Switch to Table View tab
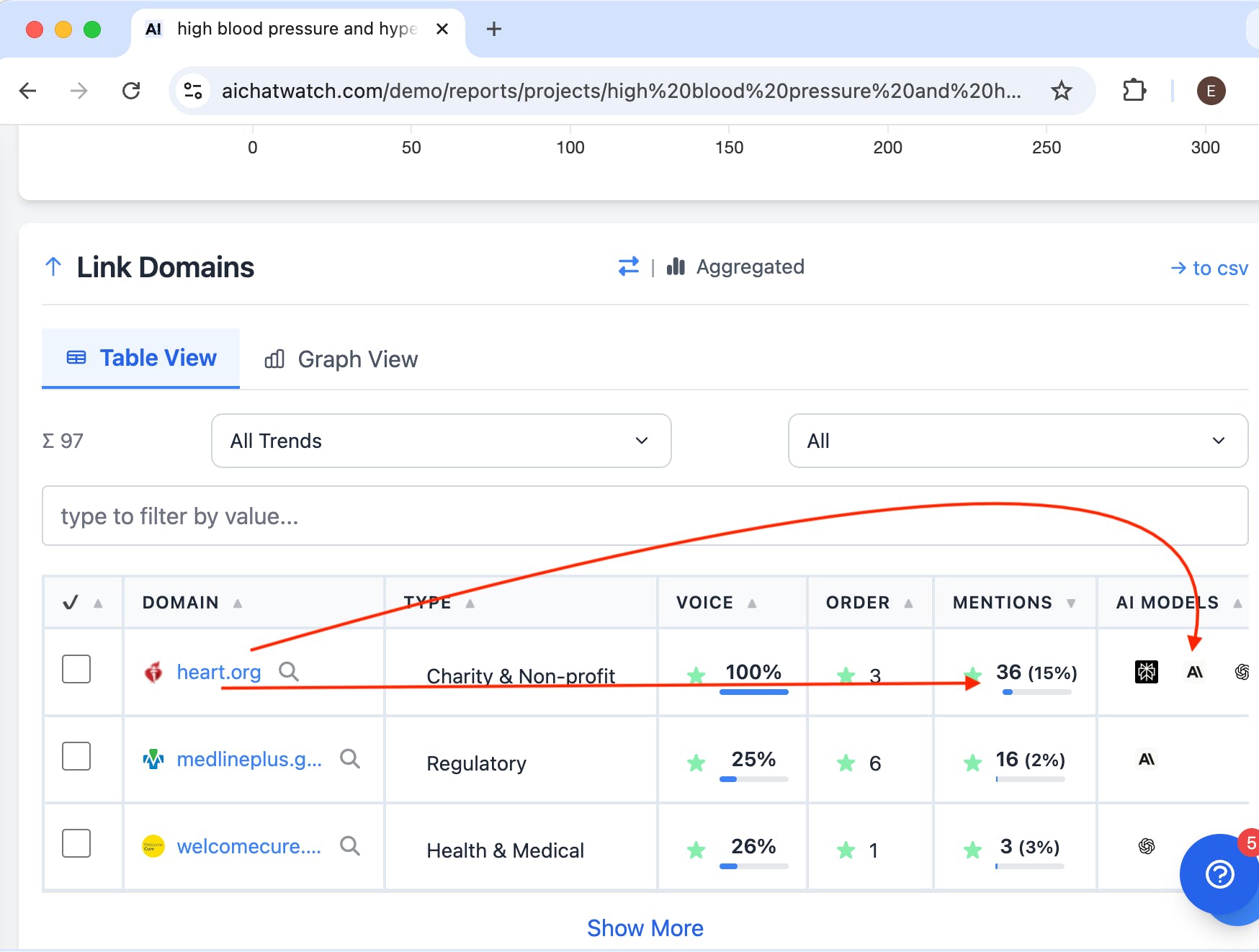1259x952 pixels. pyautogui.click(x=141, y=358)
